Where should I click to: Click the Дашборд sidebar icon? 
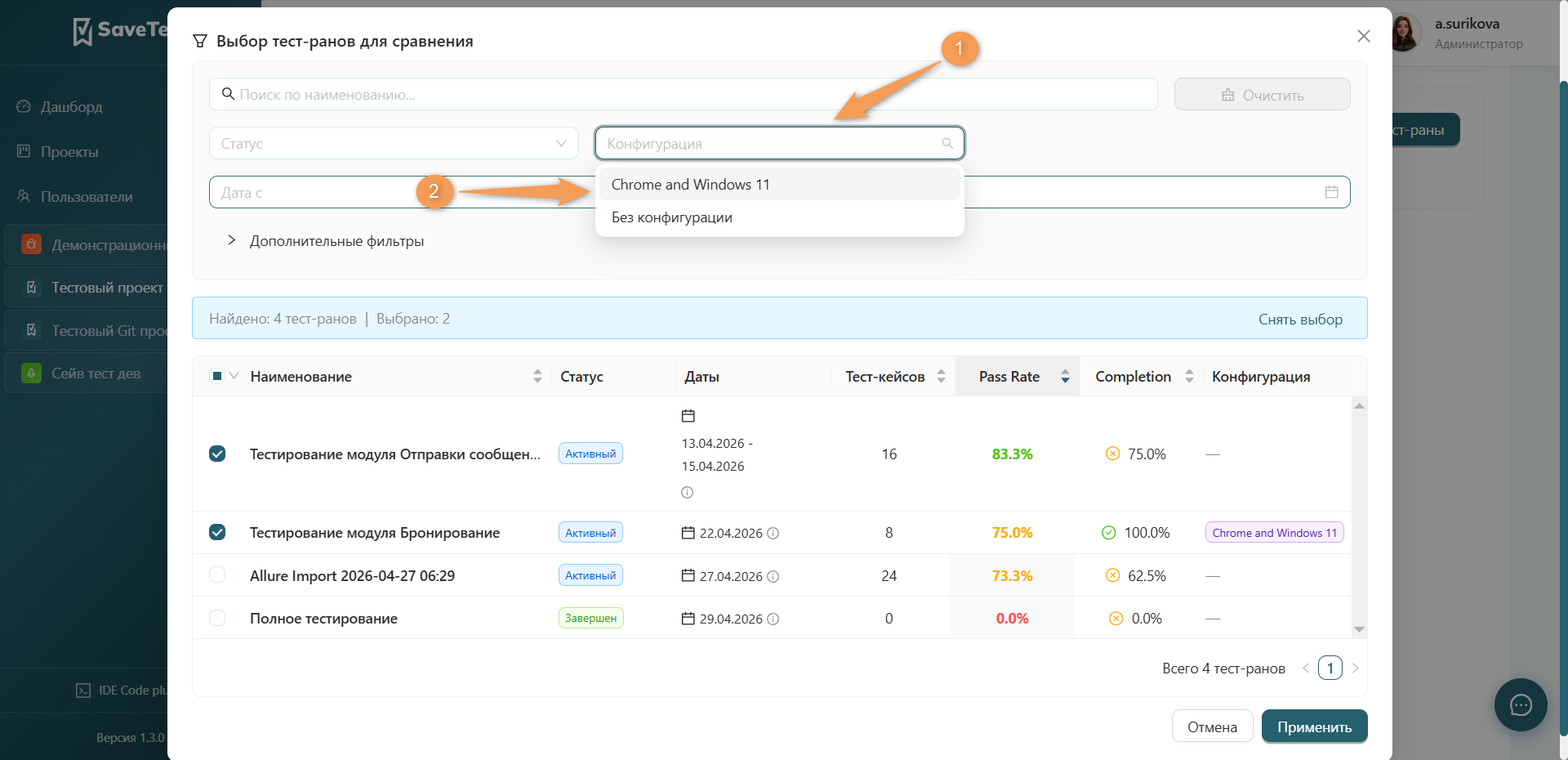click(x=24, y=106)
